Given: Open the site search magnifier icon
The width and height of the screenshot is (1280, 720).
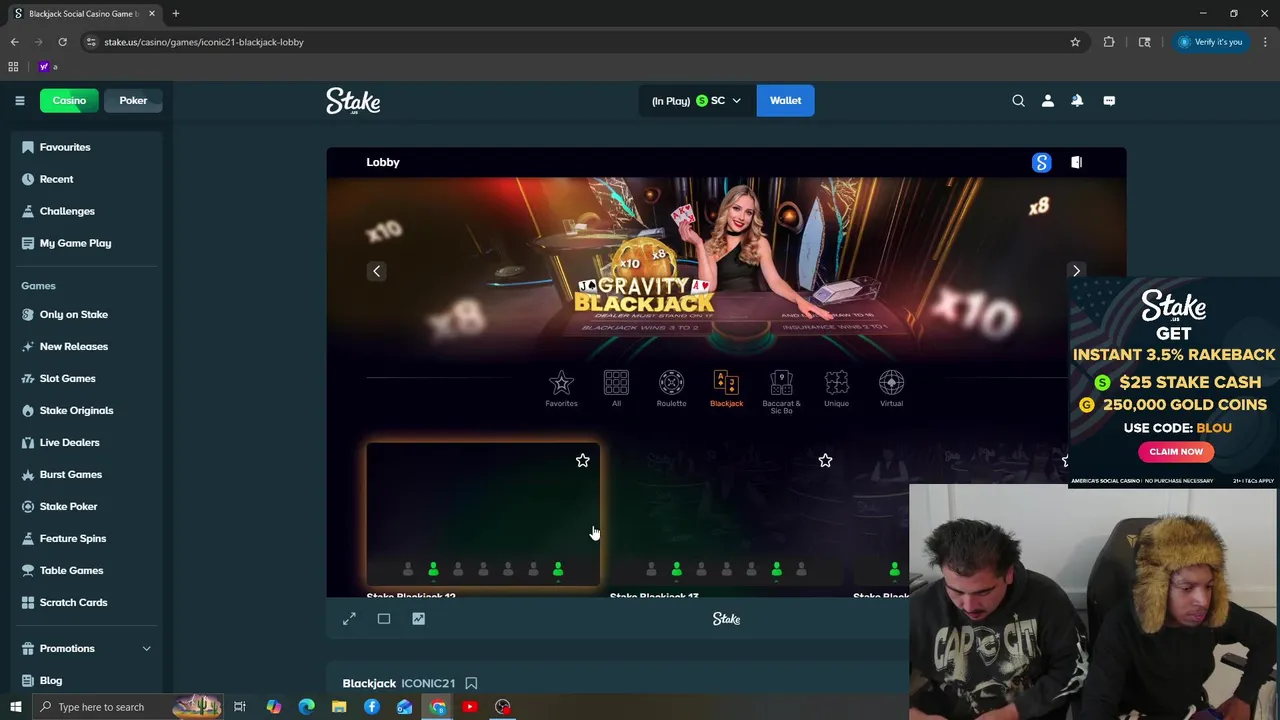Looking at the screenshot, I should 1018,100.
